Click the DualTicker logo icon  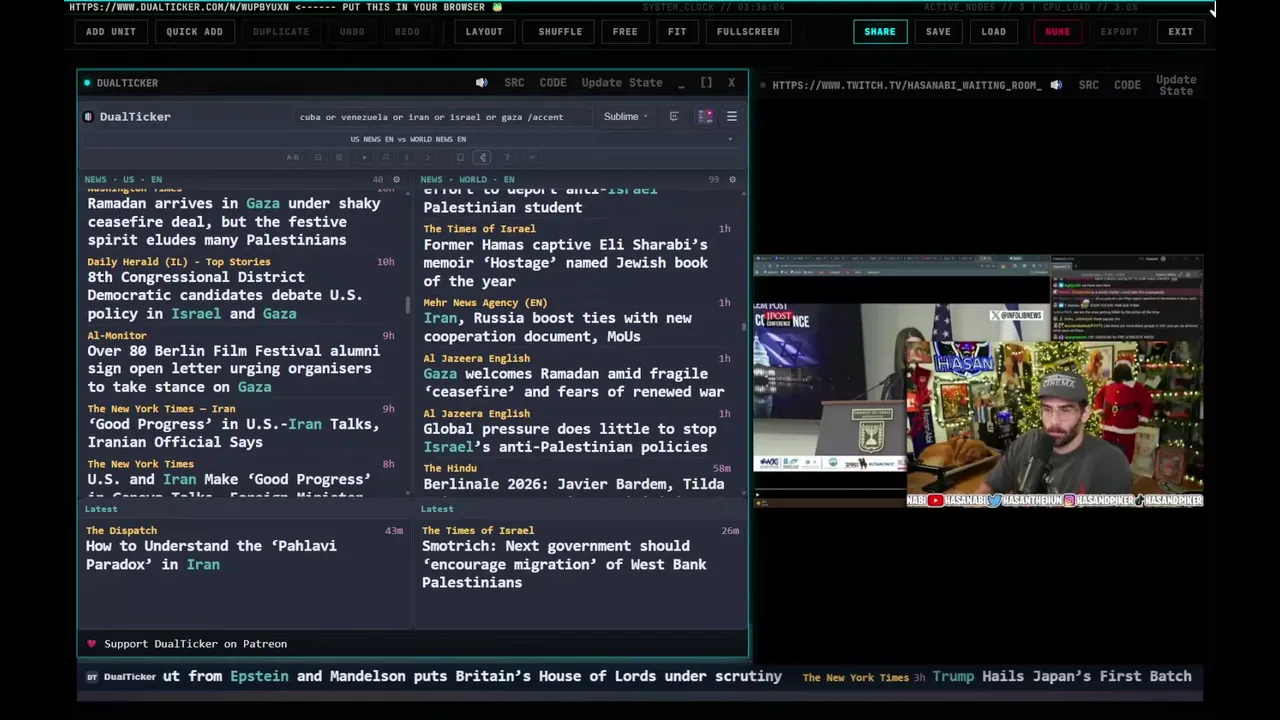[88, 117]
